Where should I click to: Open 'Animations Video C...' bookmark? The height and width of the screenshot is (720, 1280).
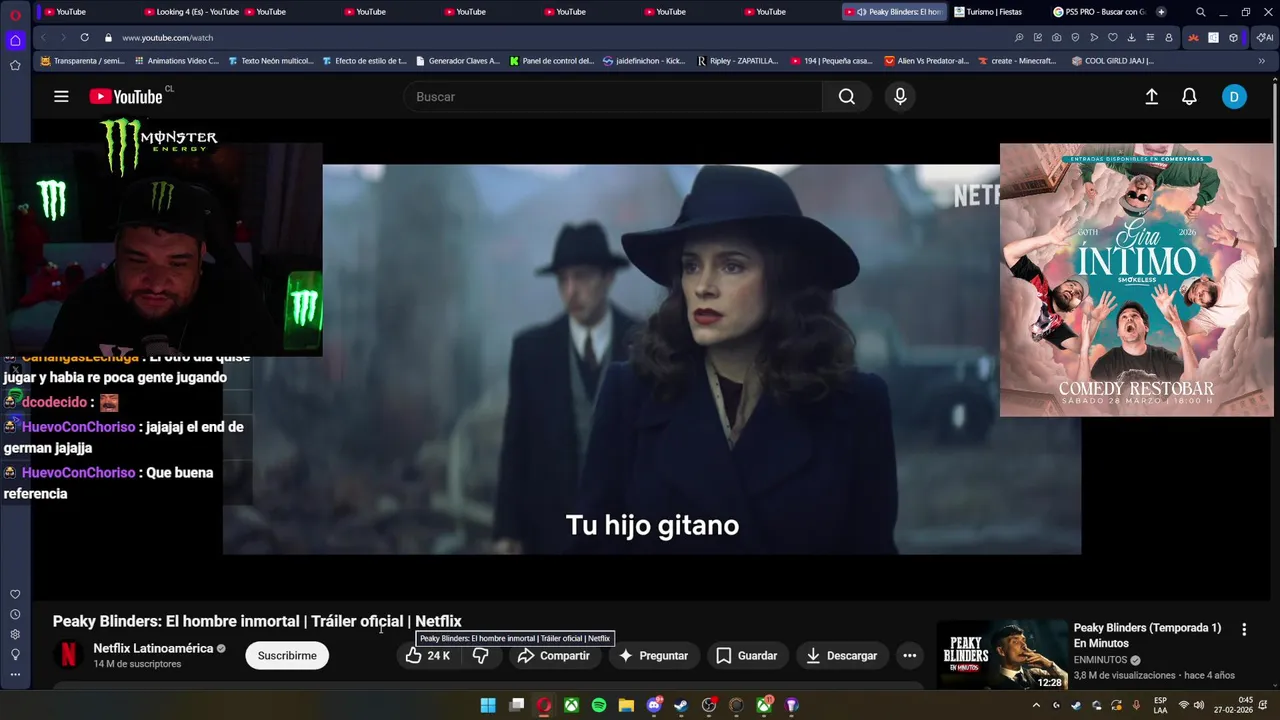coord(176,61)
